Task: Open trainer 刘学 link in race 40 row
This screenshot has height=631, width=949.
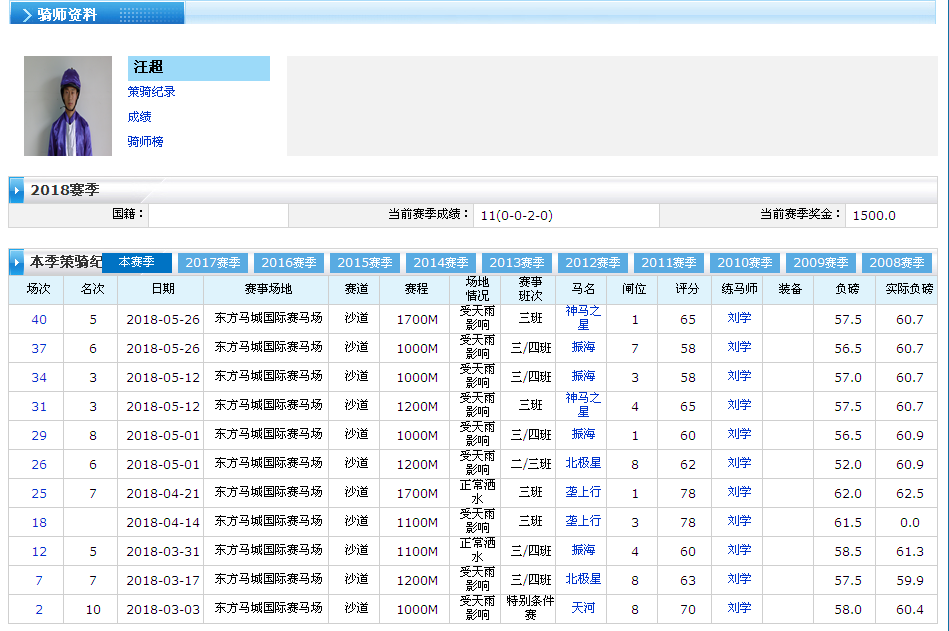Action: coord(739,318)
